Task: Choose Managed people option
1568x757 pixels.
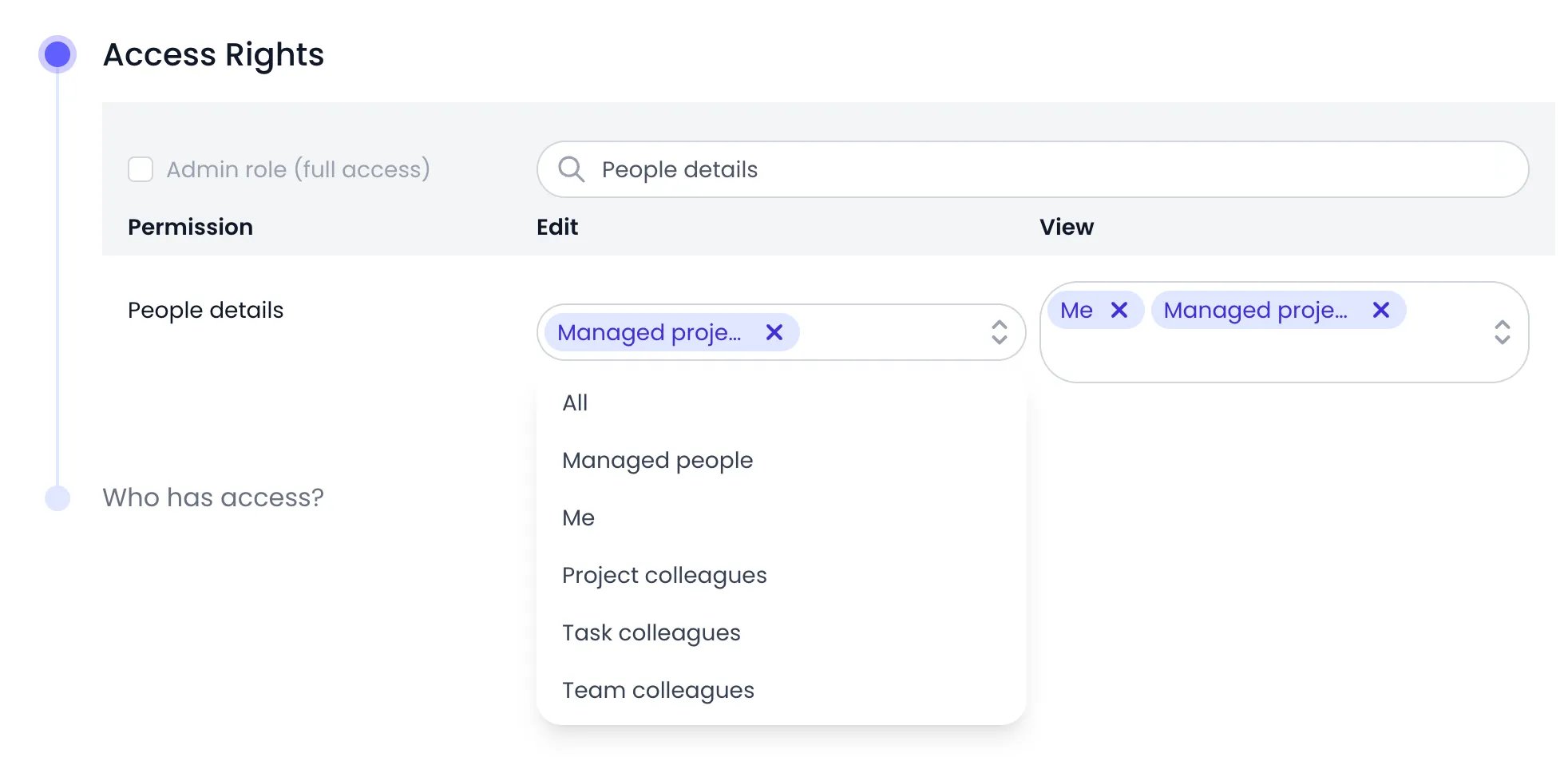Action: point(781,460)
